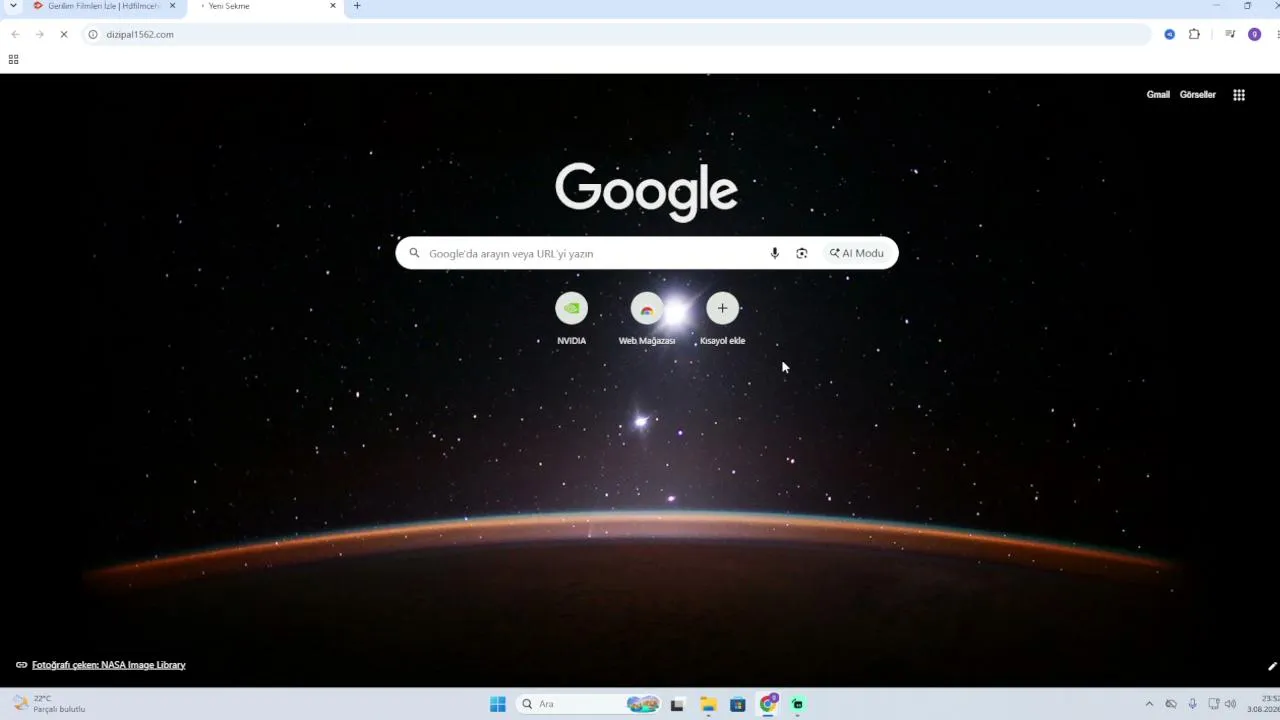This screenshot has width=1280, height=720.
Task: Start voice search with microphone
Action: click(x=774, y=253)
